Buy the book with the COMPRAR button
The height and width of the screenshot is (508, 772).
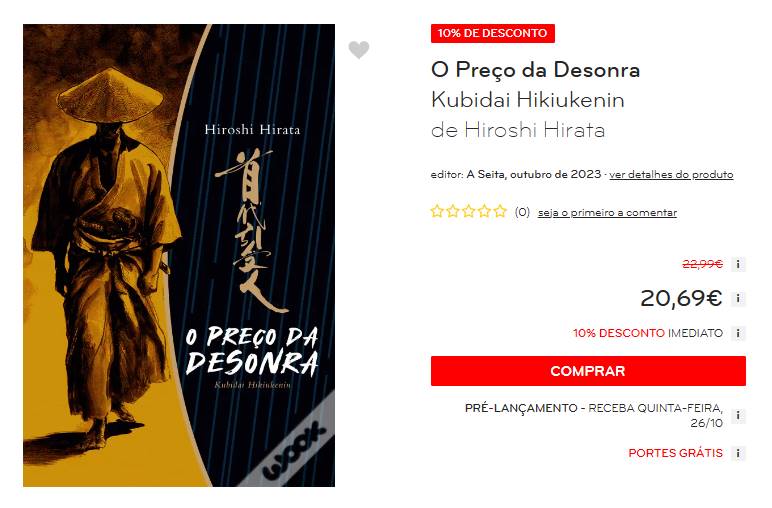[x=588, y=371]
